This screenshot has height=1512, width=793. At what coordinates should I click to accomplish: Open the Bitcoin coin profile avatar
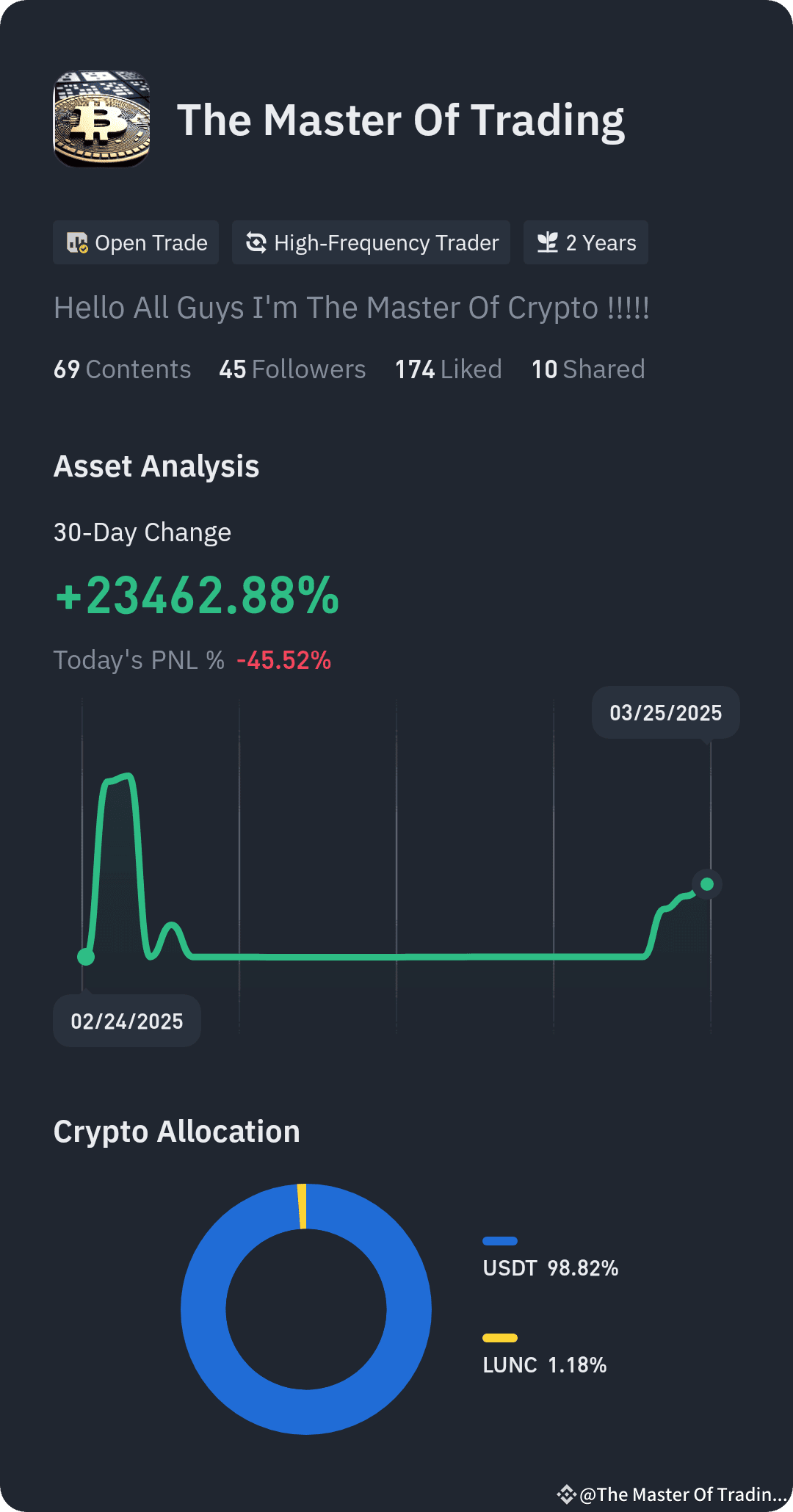point(102,119)
